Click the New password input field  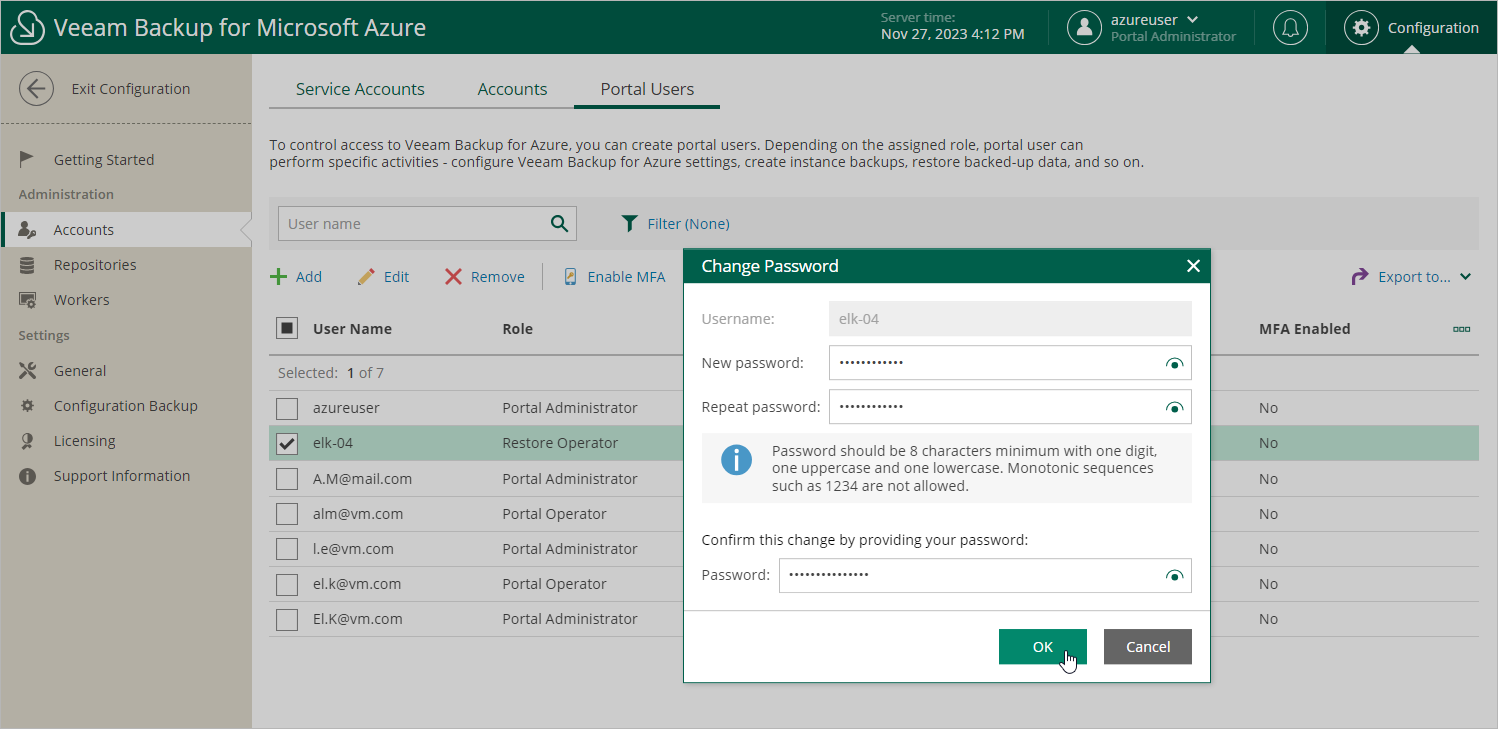click(1010, 363)
